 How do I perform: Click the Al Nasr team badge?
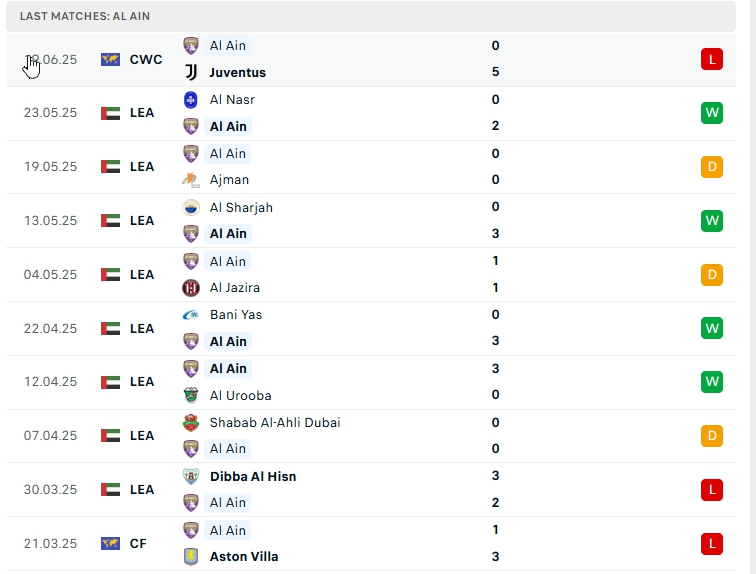[191, 99]
